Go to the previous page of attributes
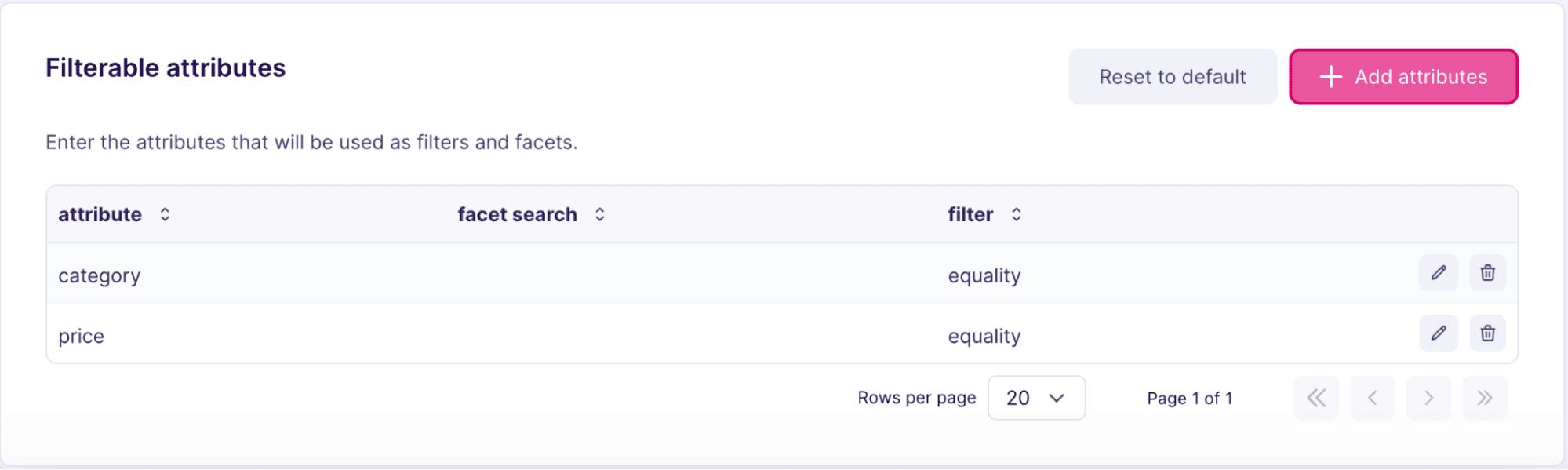1568x470 pixels. [x=1372, y=398]
